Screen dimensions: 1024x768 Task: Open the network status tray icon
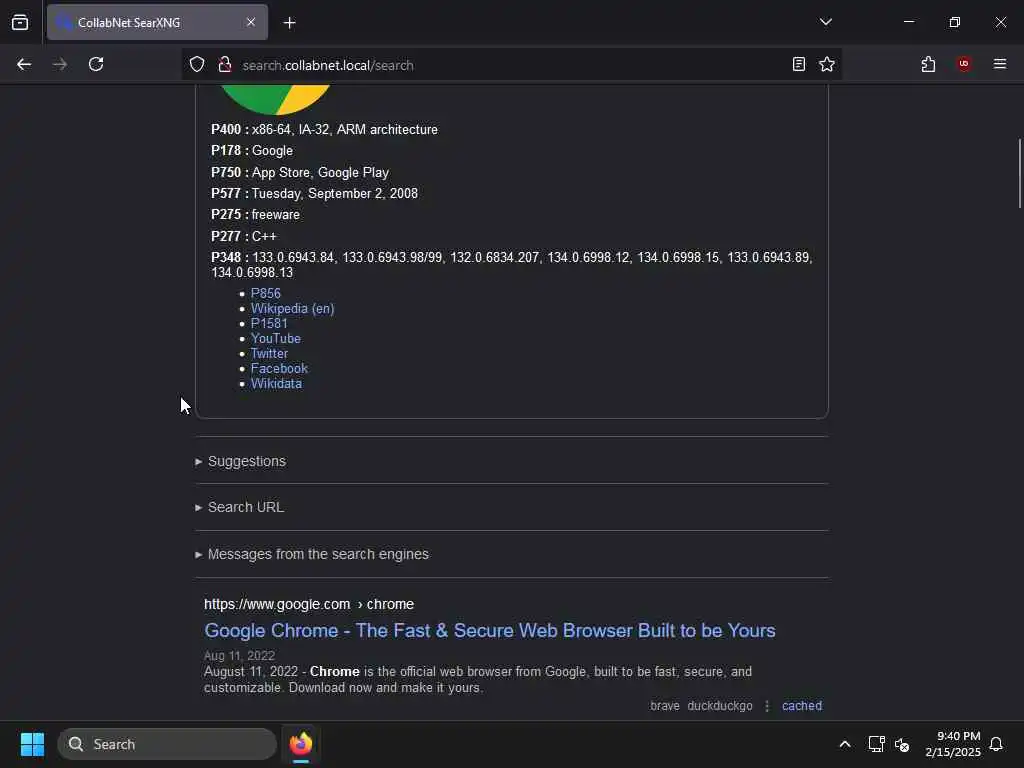876,744
